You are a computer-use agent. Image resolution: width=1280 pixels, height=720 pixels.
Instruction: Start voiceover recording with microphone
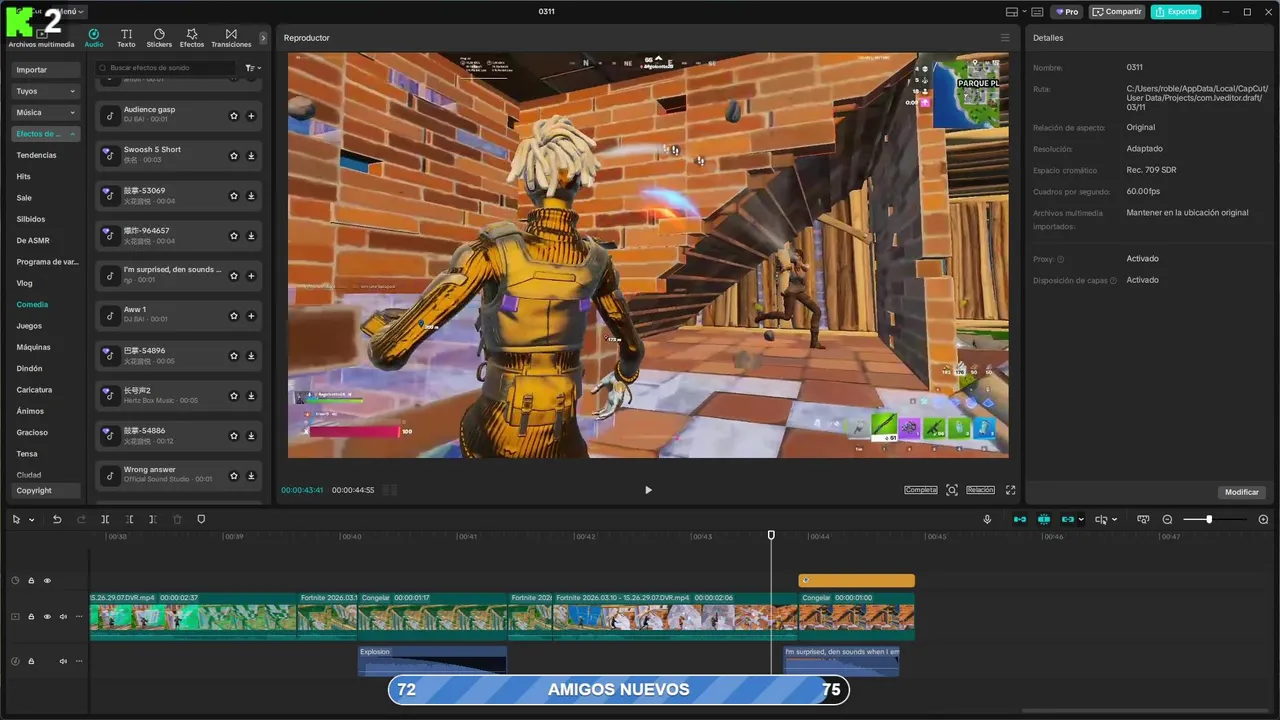pyautogui.click(x=987, y=520)
